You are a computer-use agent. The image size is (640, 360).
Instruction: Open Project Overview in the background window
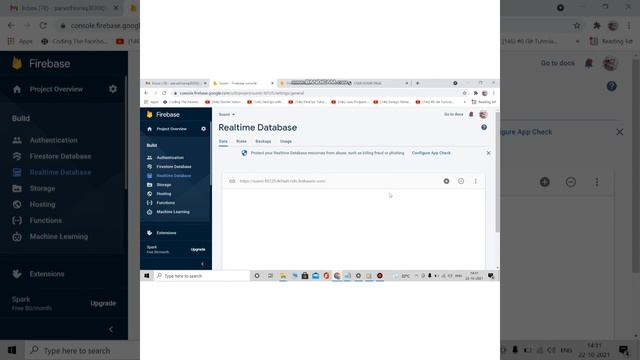pyautogui.click(x=56, y=89)
